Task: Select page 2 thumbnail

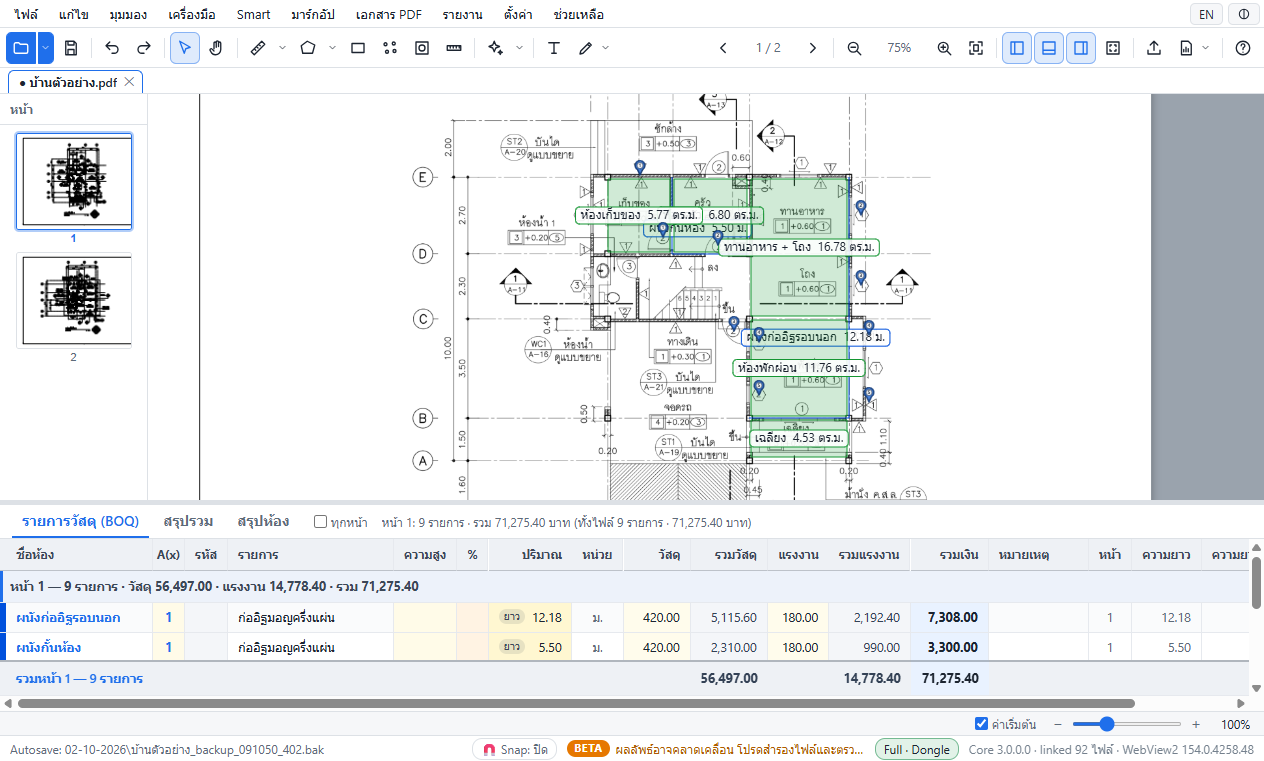Action: point(73,299)
